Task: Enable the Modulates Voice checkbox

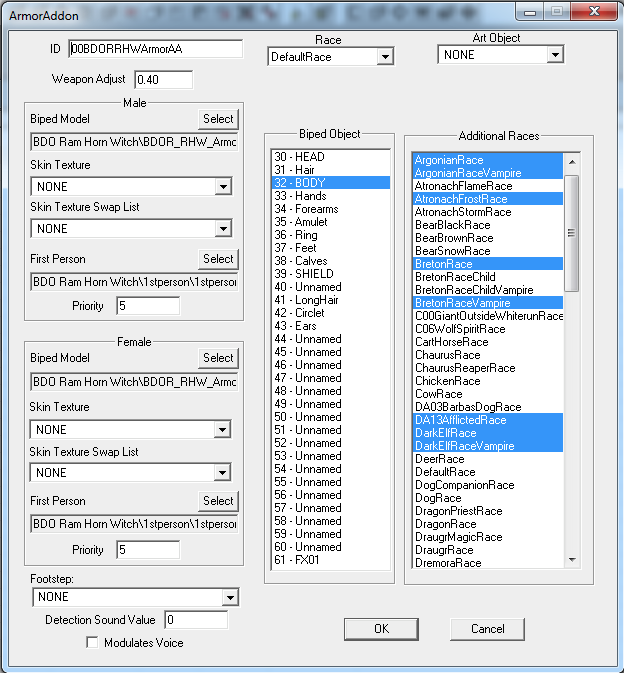Action: (92, 643)
